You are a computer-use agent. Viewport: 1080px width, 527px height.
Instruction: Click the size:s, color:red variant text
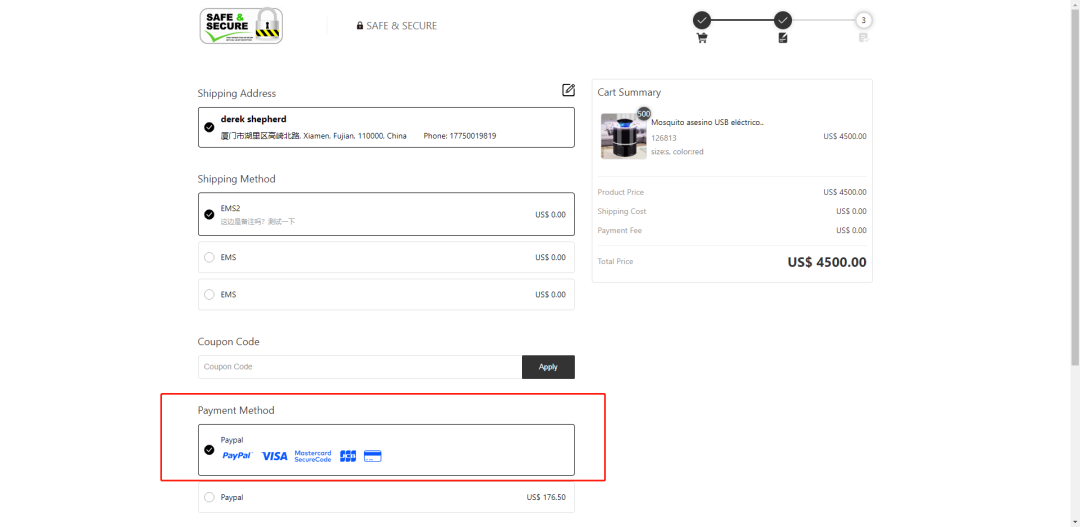pos(677,152)
